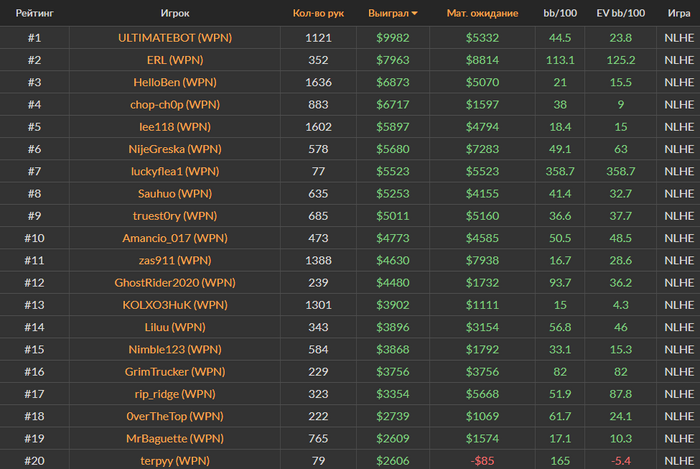The width and height of the screenshot is (700, 469).
Task: Open luckyflea1 (WPN) player link
Action: pos(175,171)
